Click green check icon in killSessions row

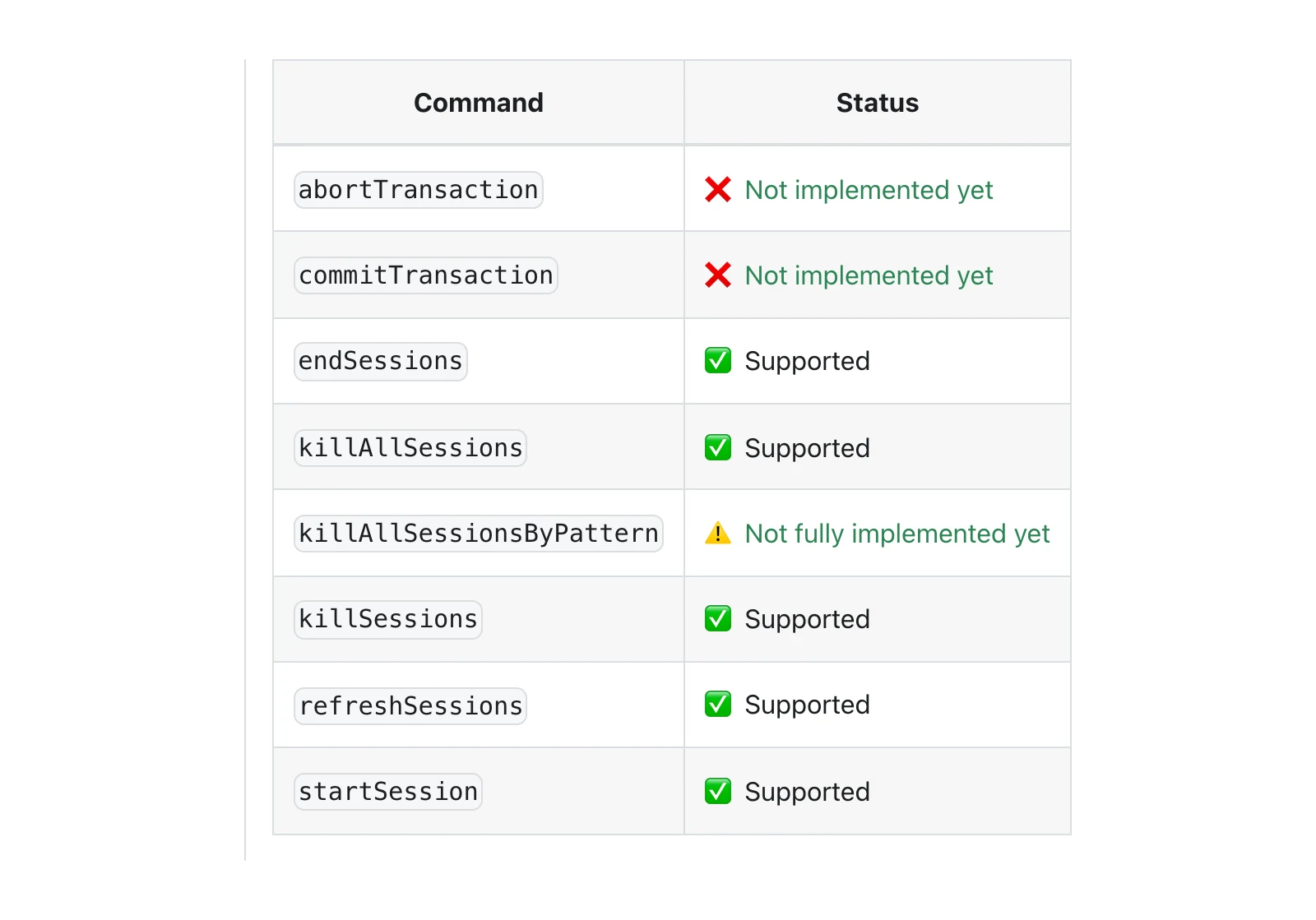click(717, 619)
